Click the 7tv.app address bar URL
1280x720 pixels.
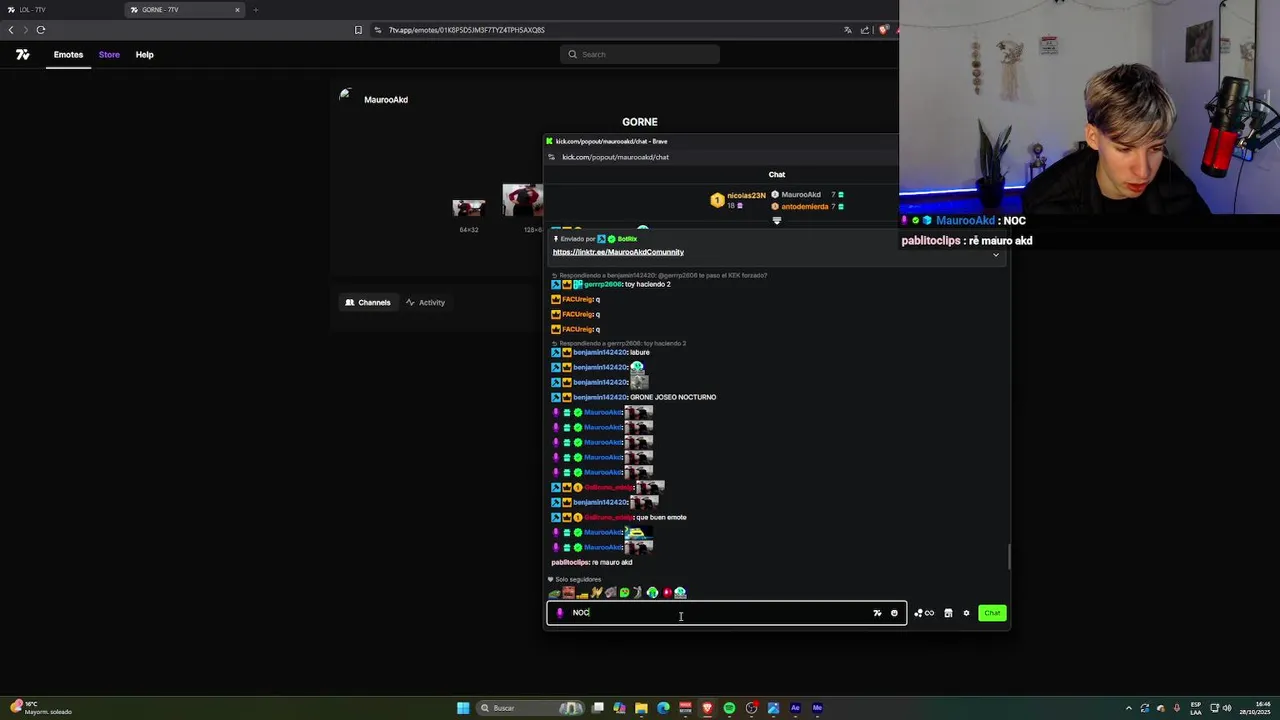[x=466, y=30]
